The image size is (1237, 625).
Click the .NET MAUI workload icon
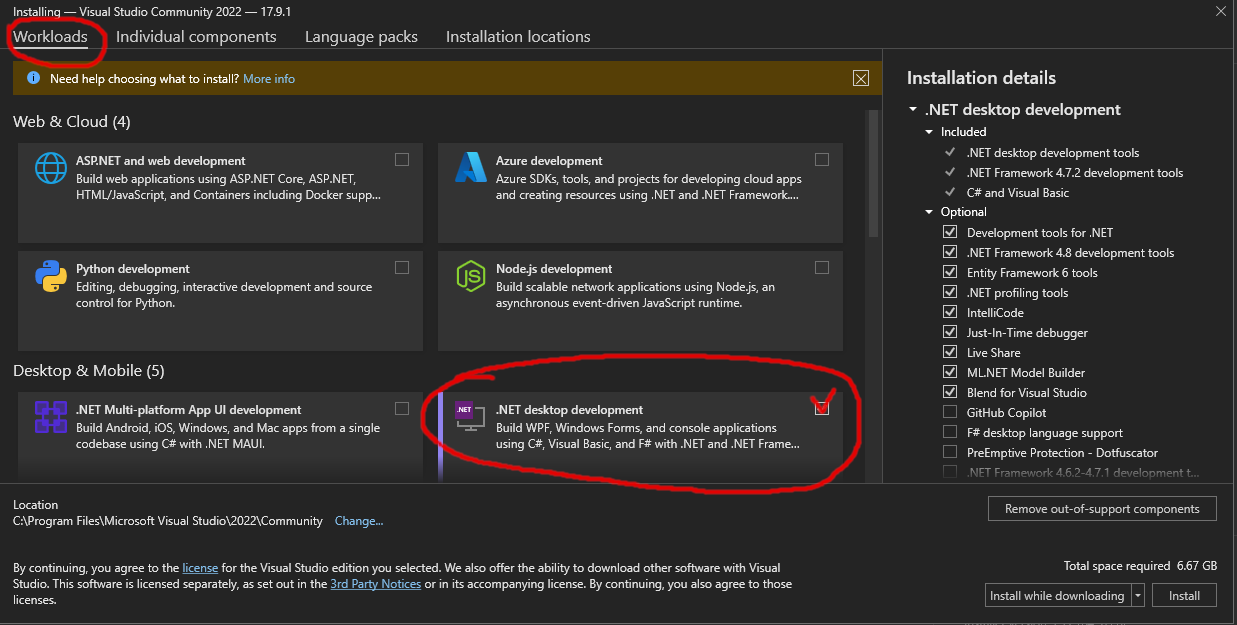point(50,417)
